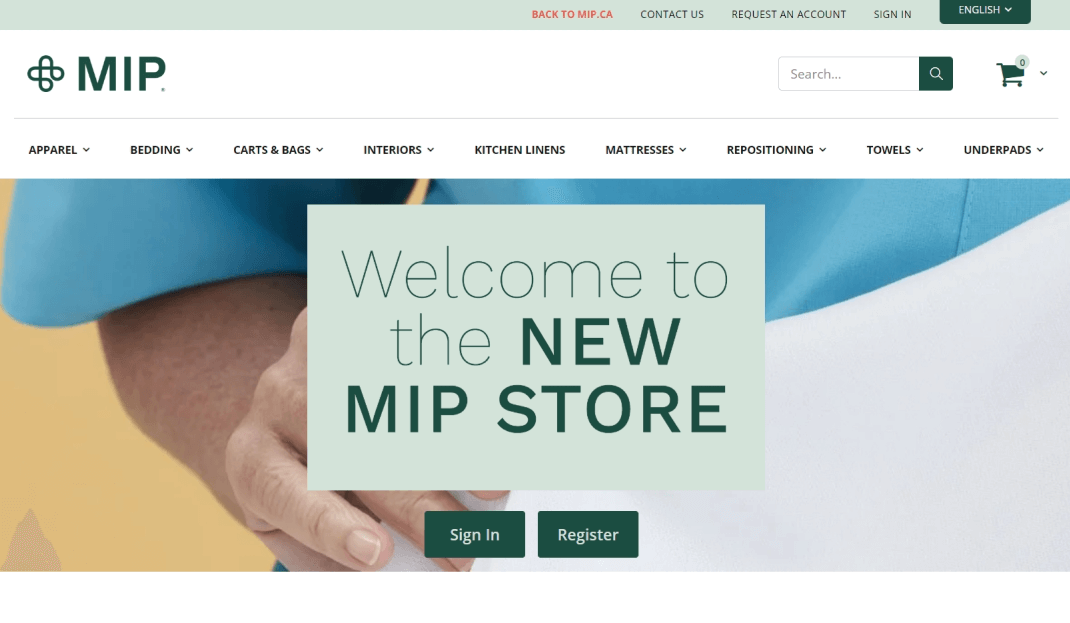Open the English language selector
Image resolution: width=1070 pixels, height=623 pixels.
click(985, 10)
